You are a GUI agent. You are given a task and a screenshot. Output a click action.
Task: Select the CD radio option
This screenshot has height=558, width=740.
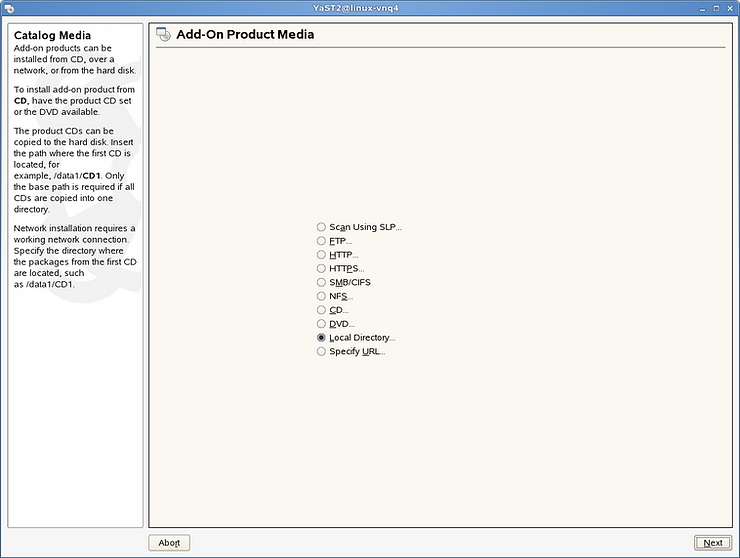pos(333,310)
